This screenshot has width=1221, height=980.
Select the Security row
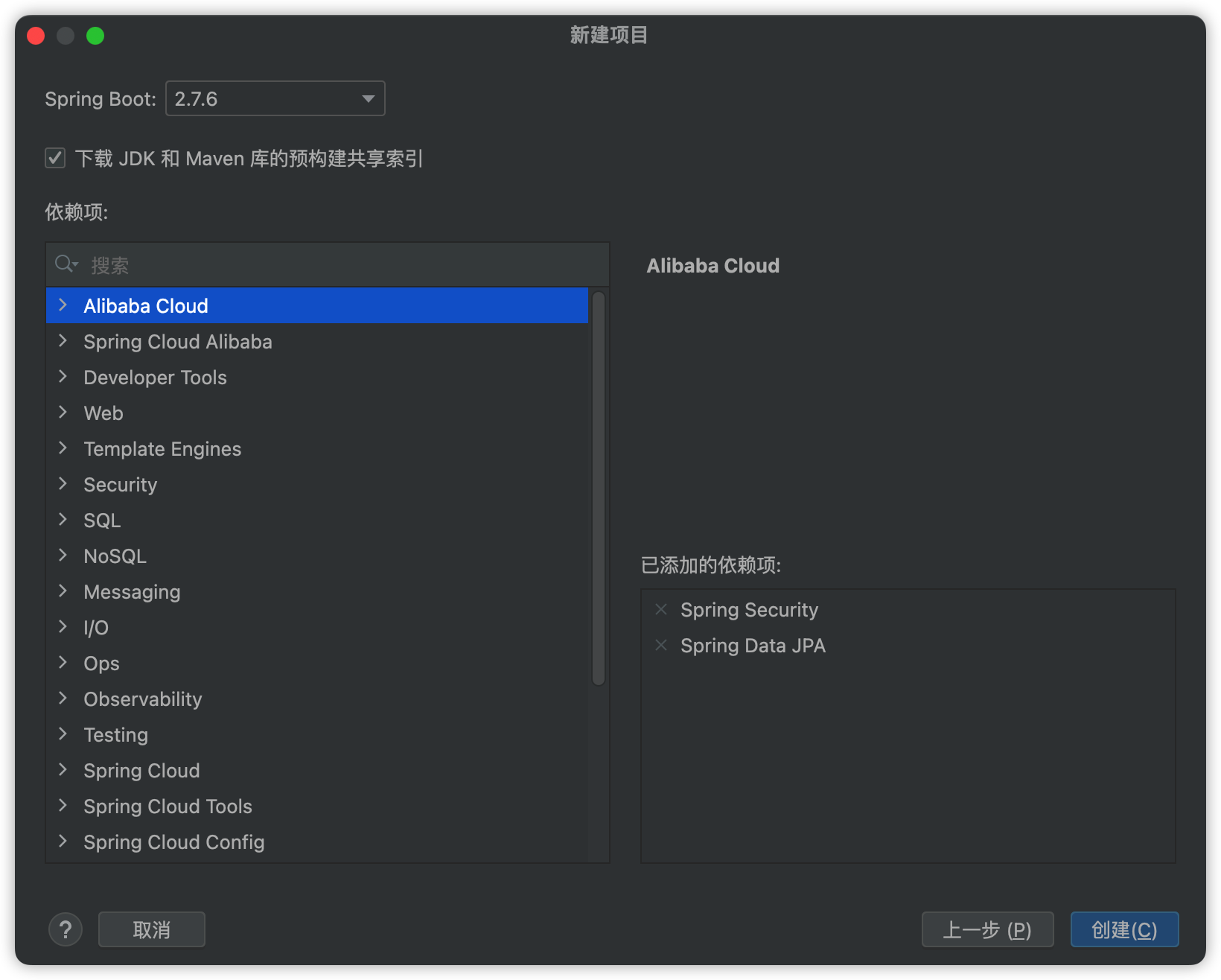pyautogui.click(x=317, y=484)
